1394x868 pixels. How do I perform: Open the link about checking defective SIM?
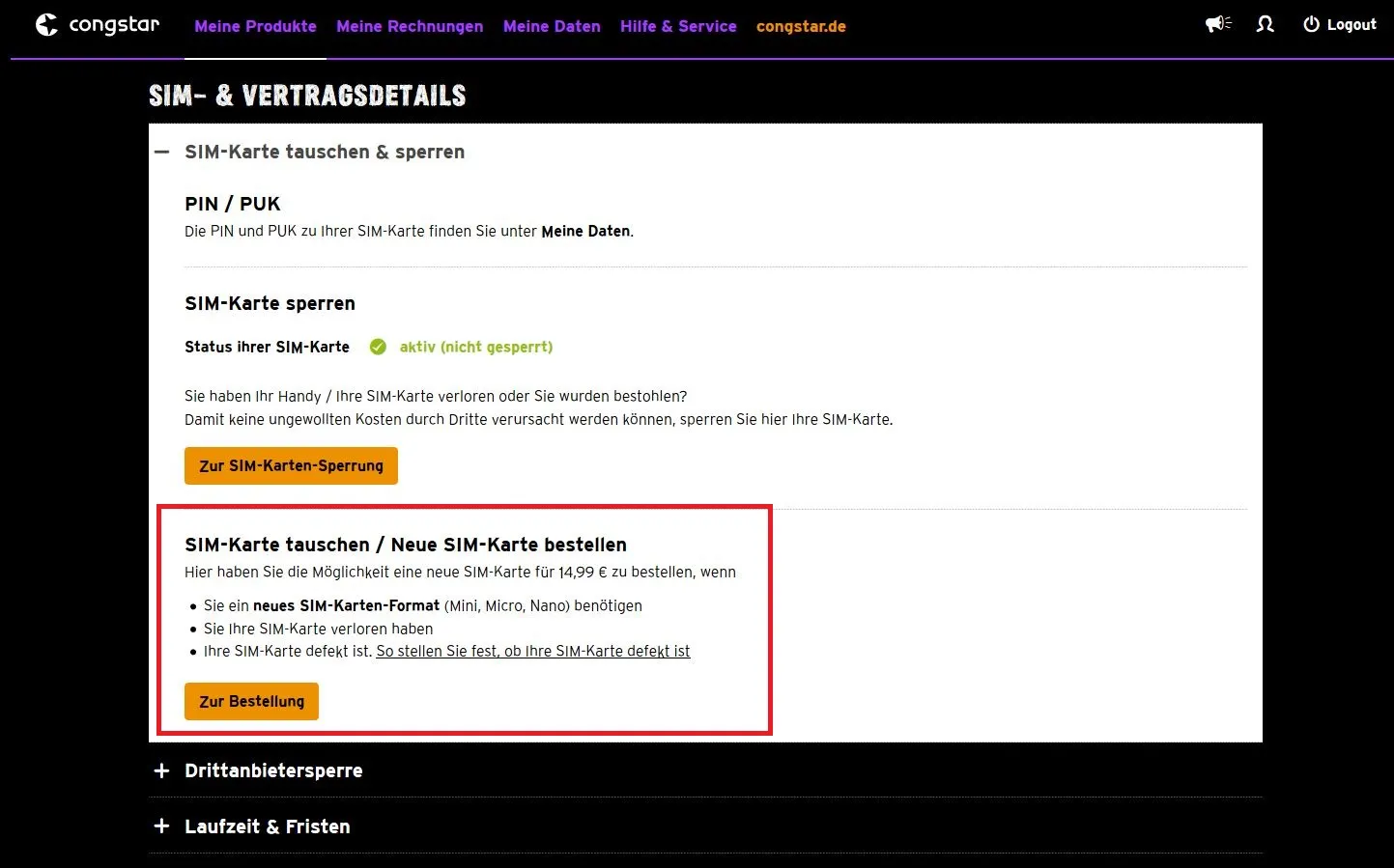pos(533,651)
